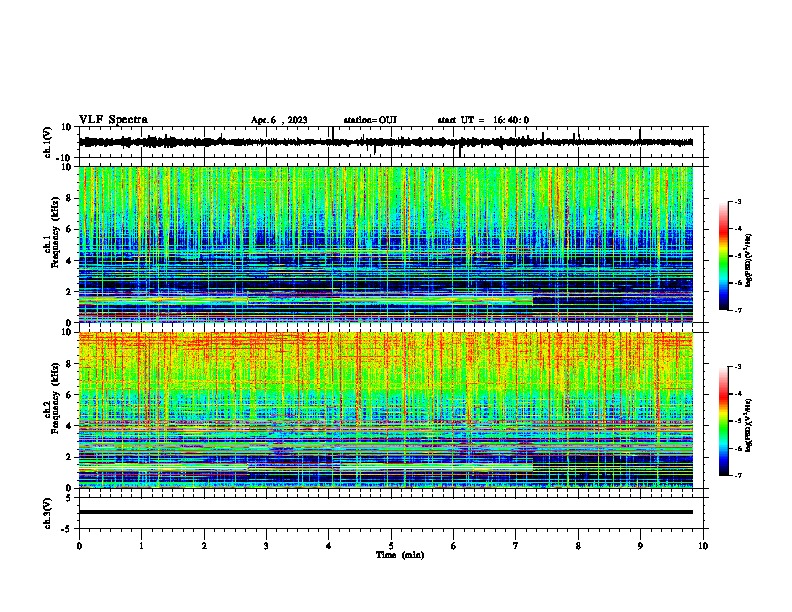The height and width of the screenshot is (612, 792).
Task: Click the "VLF Spectra" title text
Action: tap(113, 120)
